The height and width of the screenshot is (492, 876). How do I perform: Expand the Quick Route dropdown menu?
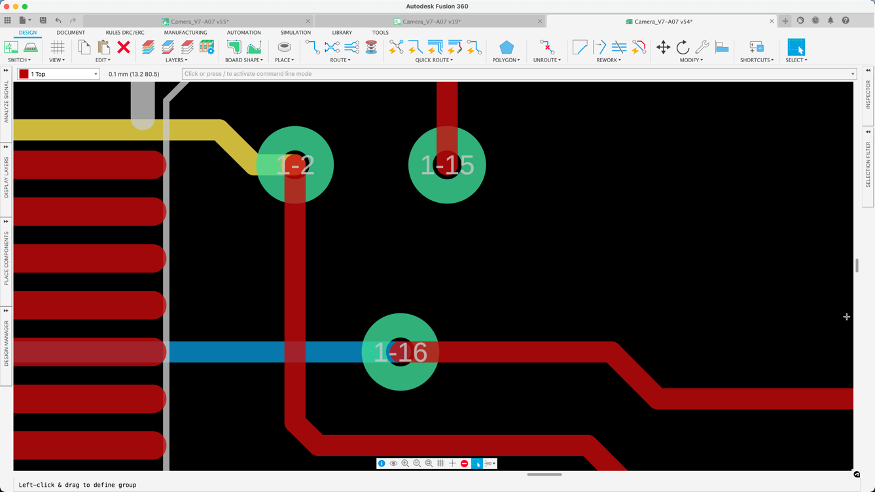point(435,60)
